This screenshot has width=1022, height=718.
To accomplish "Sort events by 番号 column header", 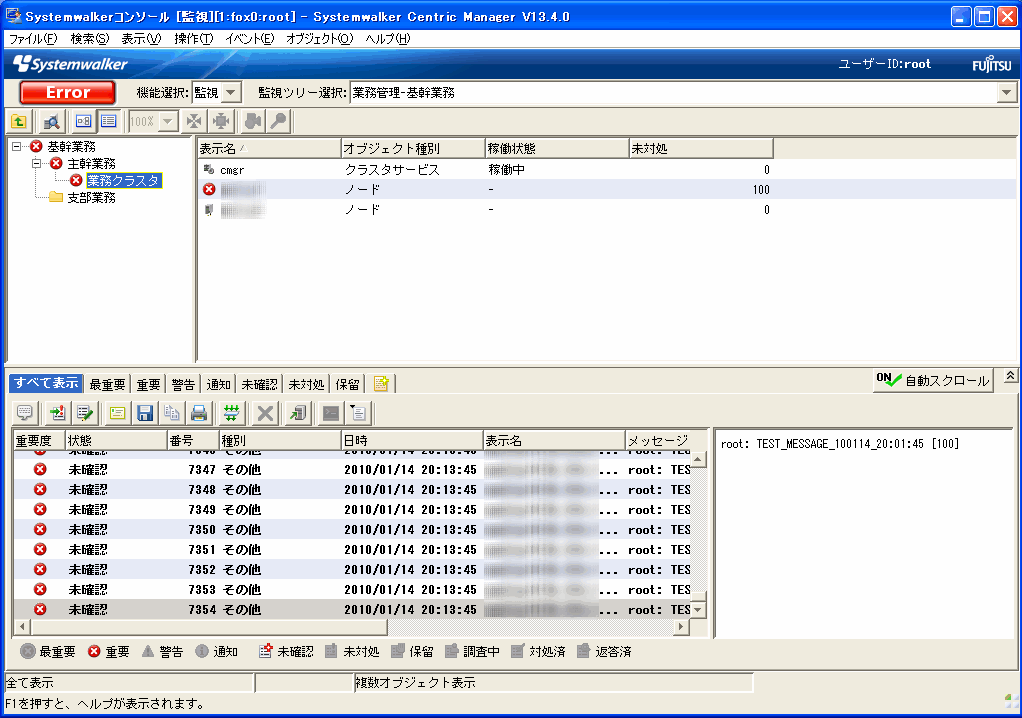I will [193, 440].
